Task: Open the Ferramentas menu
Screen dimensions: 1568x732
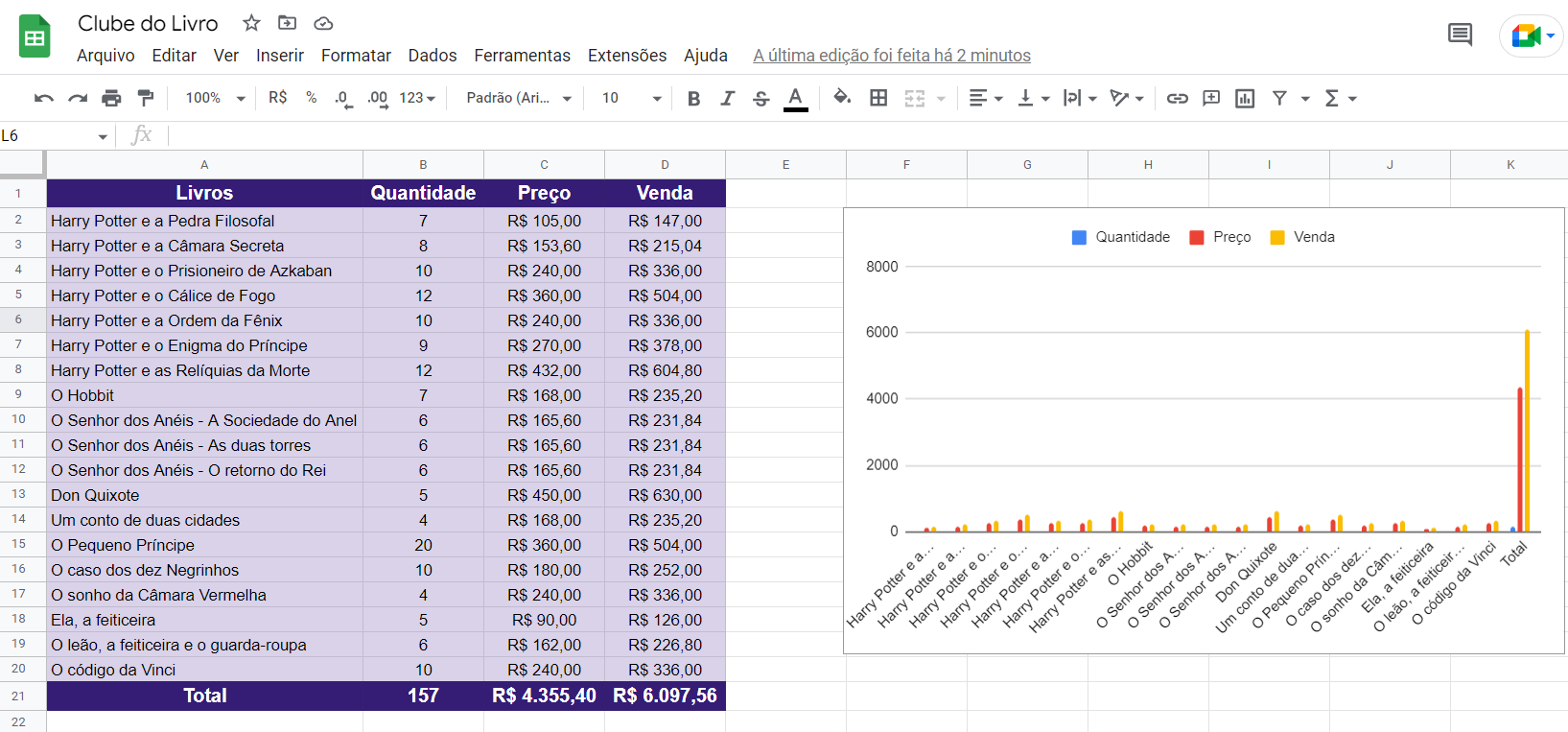Action: 522,56
